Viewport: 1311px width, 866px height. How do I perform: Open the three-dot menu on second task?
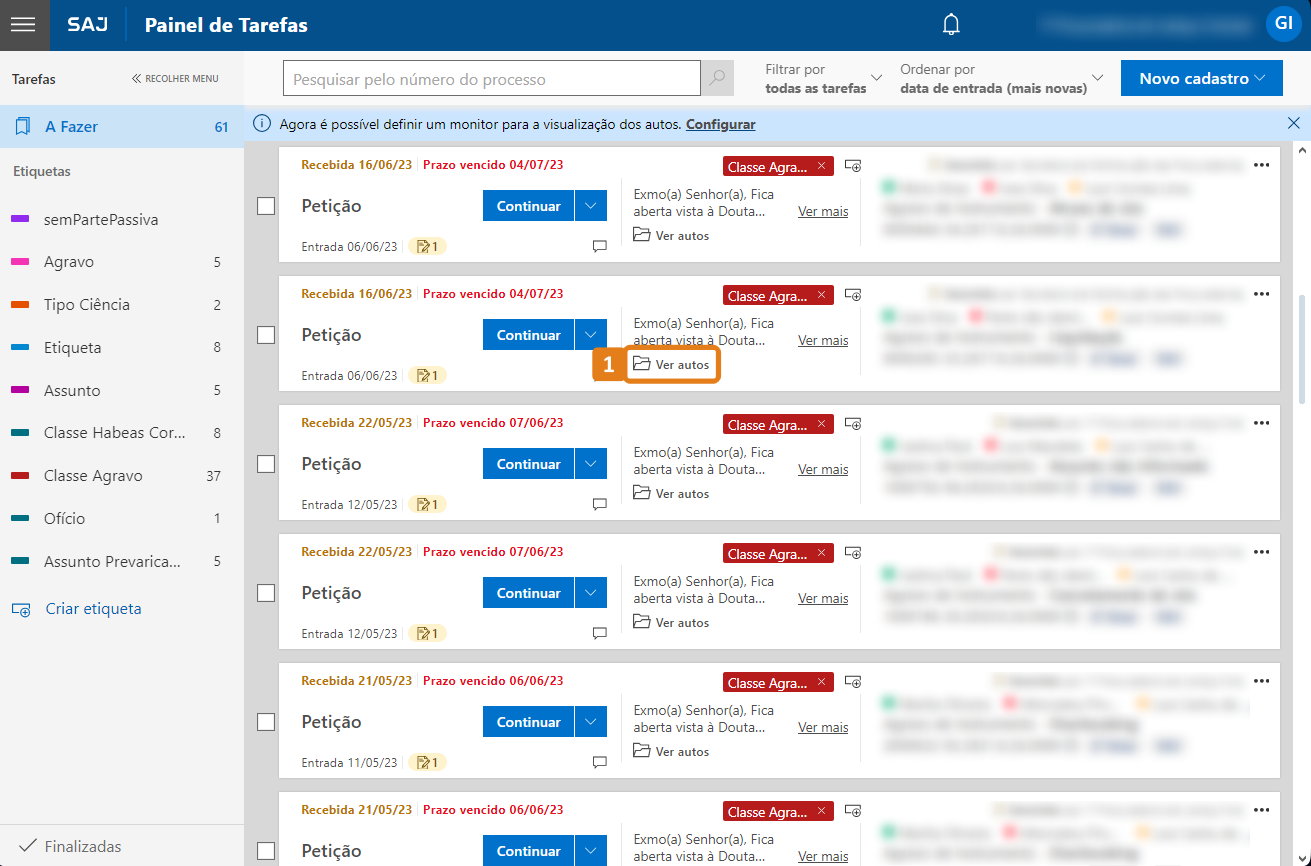[x=1261, y=294]
